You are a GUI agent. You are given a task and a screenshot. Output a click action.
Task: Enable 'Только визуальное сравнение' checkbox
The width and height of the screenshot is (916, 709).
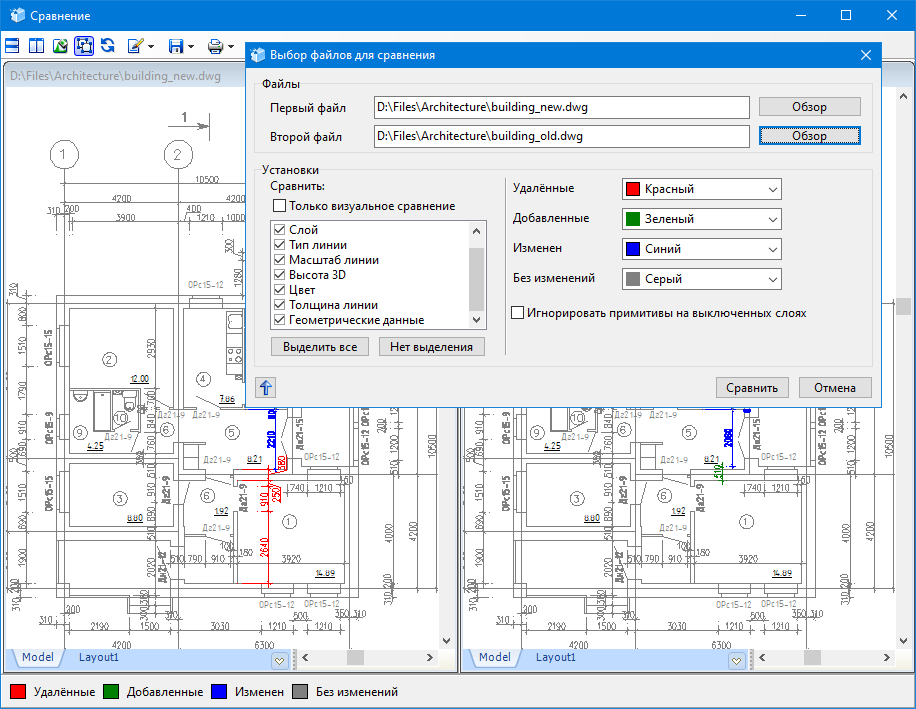click(x=280, y=206)
